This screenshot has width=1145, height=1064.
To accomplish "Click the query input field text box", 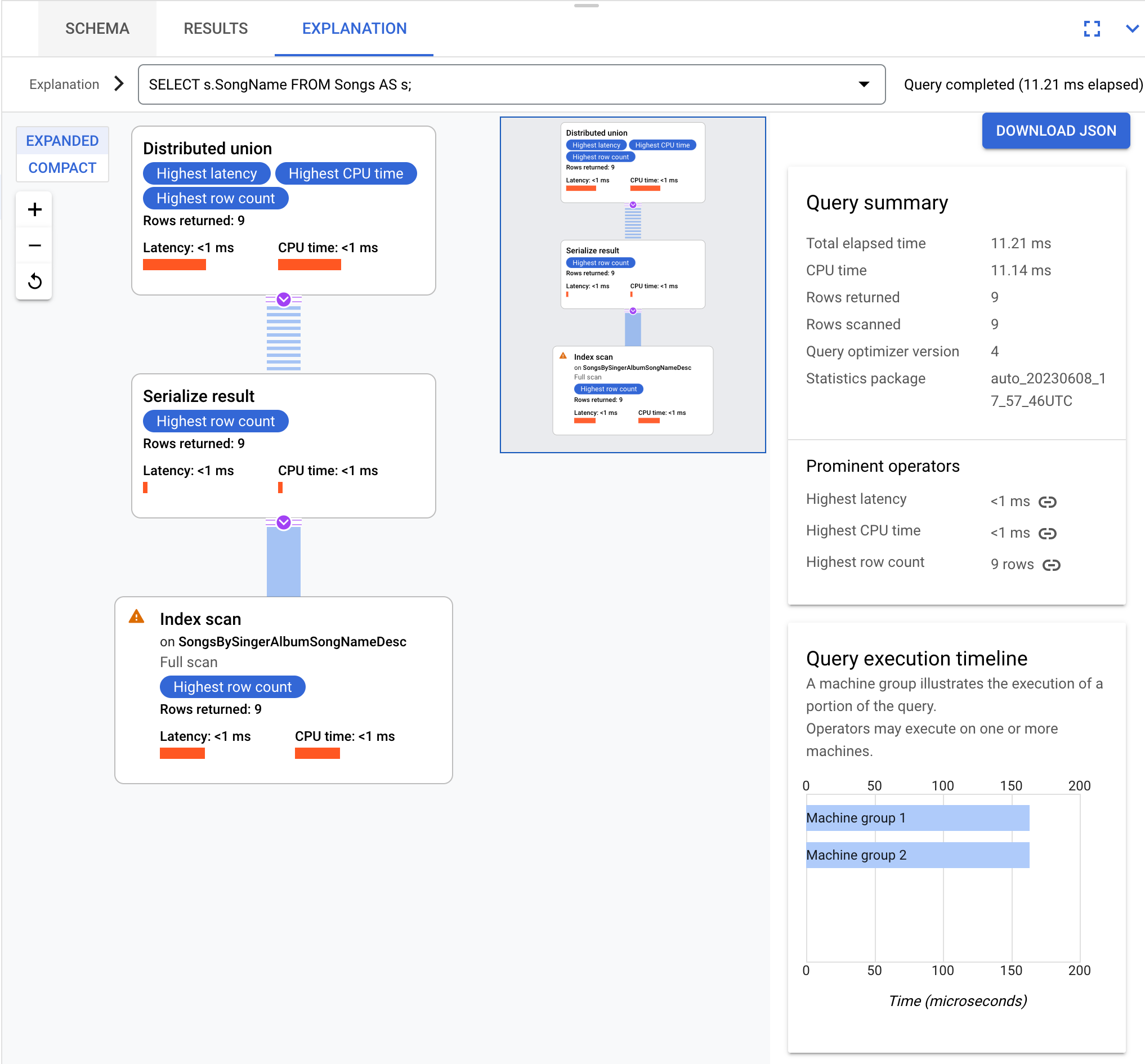I will pyautogui.click(x=508, y=84).
